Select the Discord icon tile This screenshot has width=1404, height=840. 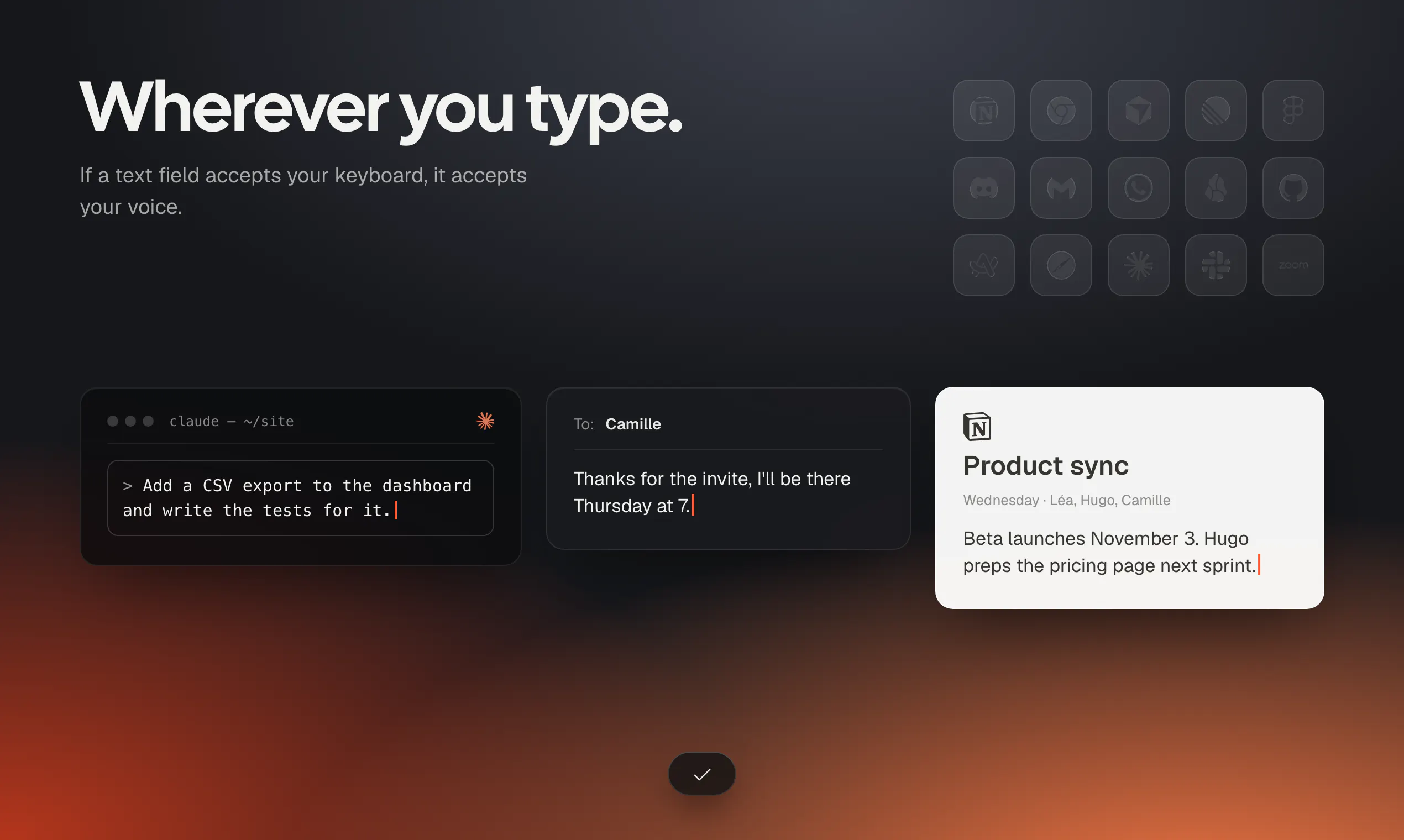(983, 188)
